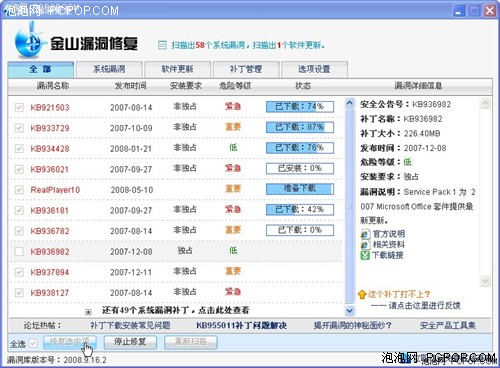Click the 停止修复 button
Image resolution: width=500 pixels, height=368 pixels.
130,342
